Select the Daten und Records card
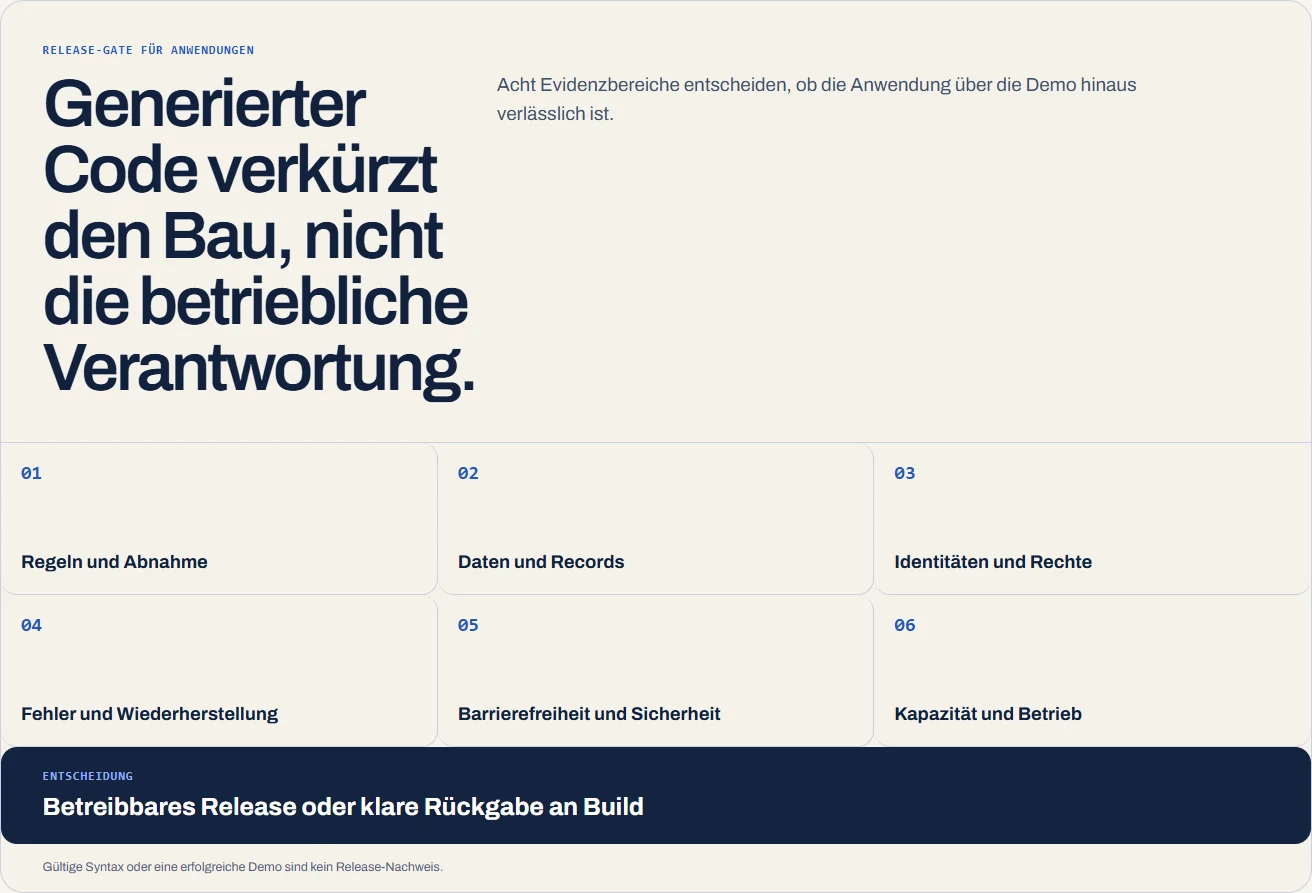Screen dimensions: 1312x893 click(x=655, y=519)
